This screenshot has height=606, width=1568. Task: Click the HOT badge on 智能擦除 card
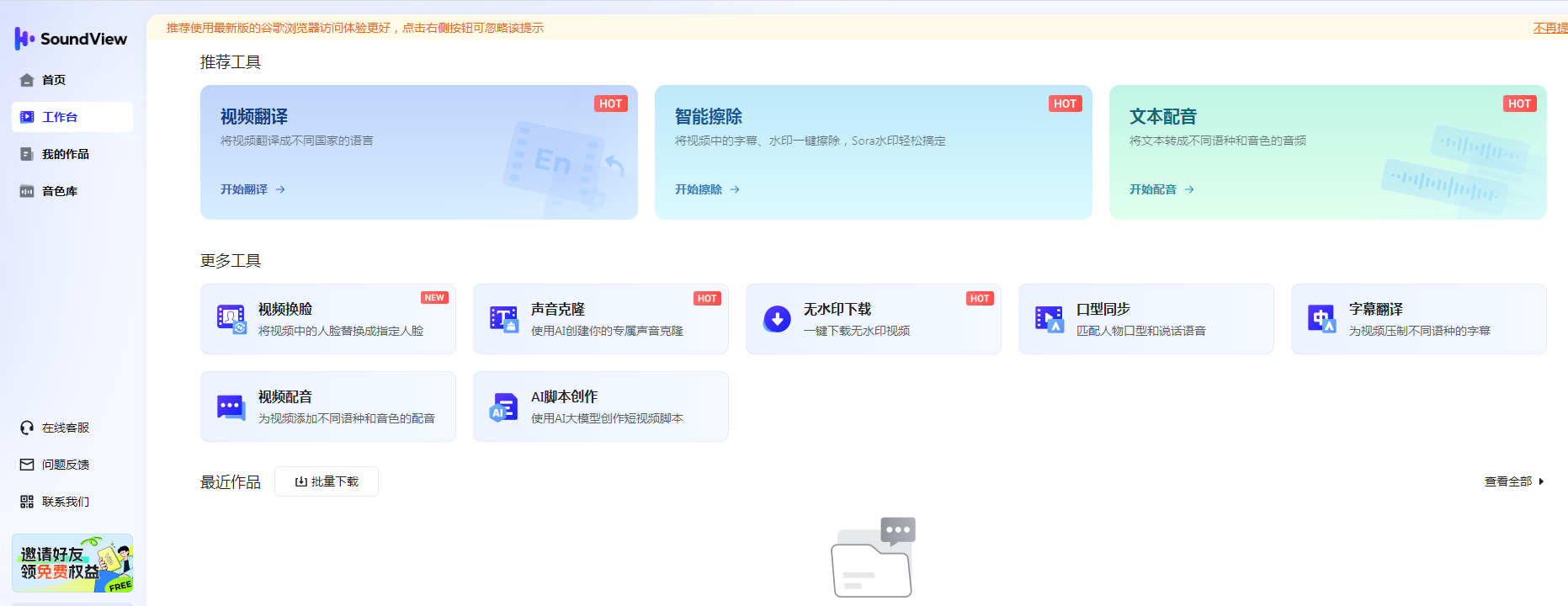pos(1066,104)
